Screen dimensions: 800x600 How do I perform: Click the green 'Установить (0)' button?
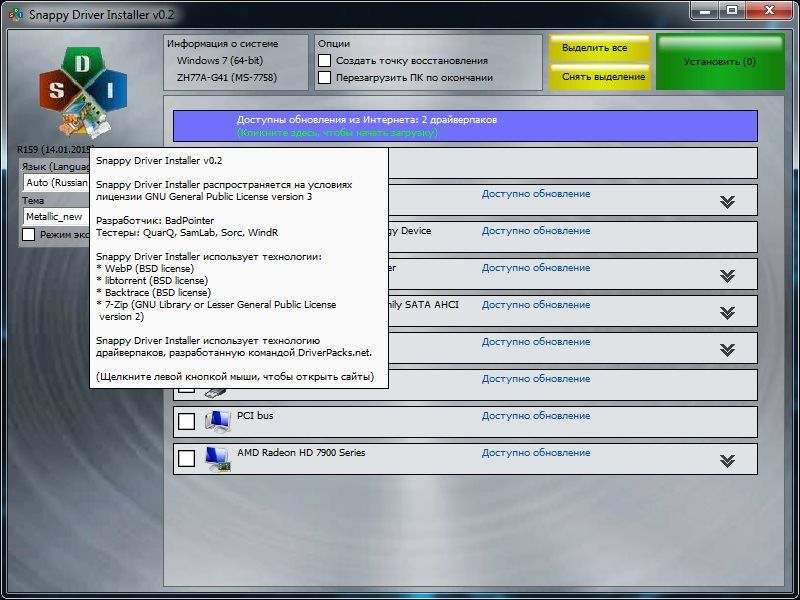pos(720,62)
